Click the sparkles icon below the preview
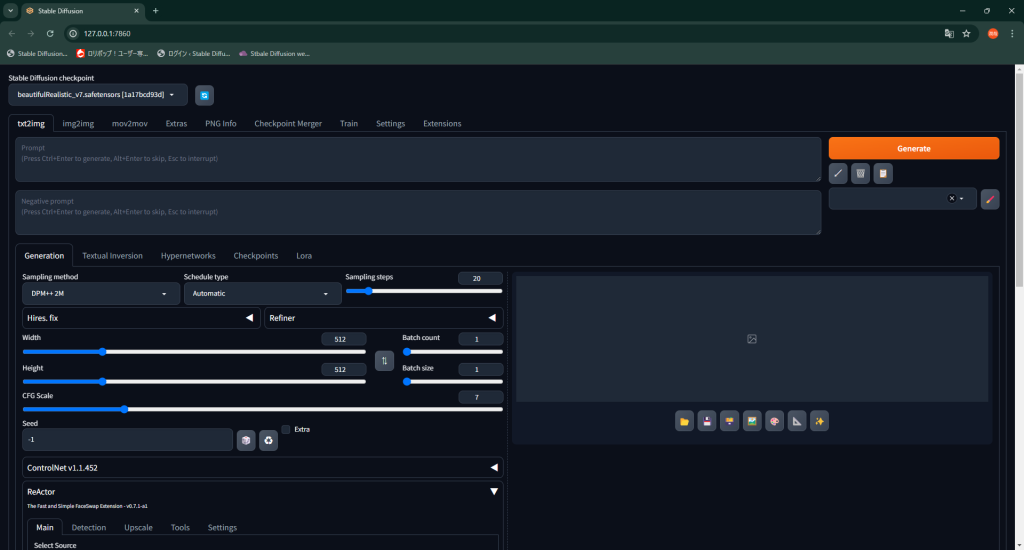Viewport: 1024px width, 550px height. pyautogui.click(x=819, y=421)
